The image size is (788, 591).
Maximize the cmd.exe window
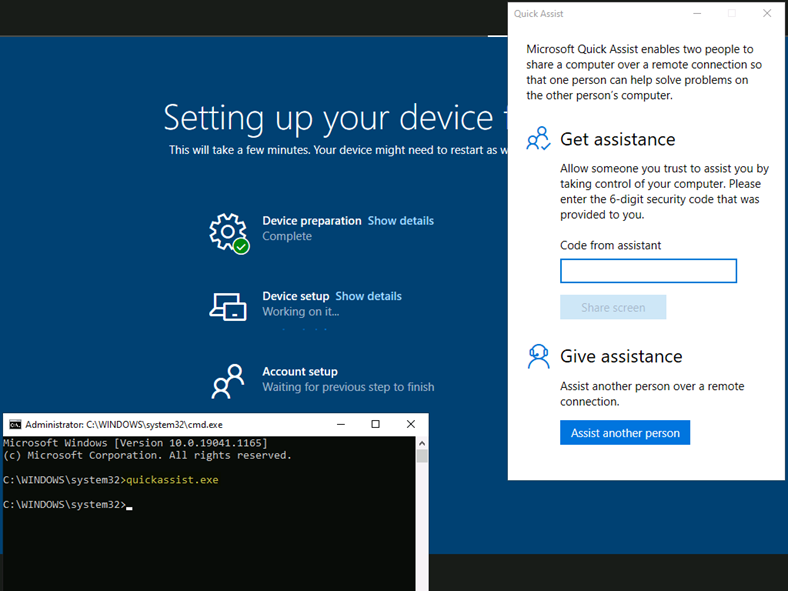pyautogui.click(x=375, y=425)
